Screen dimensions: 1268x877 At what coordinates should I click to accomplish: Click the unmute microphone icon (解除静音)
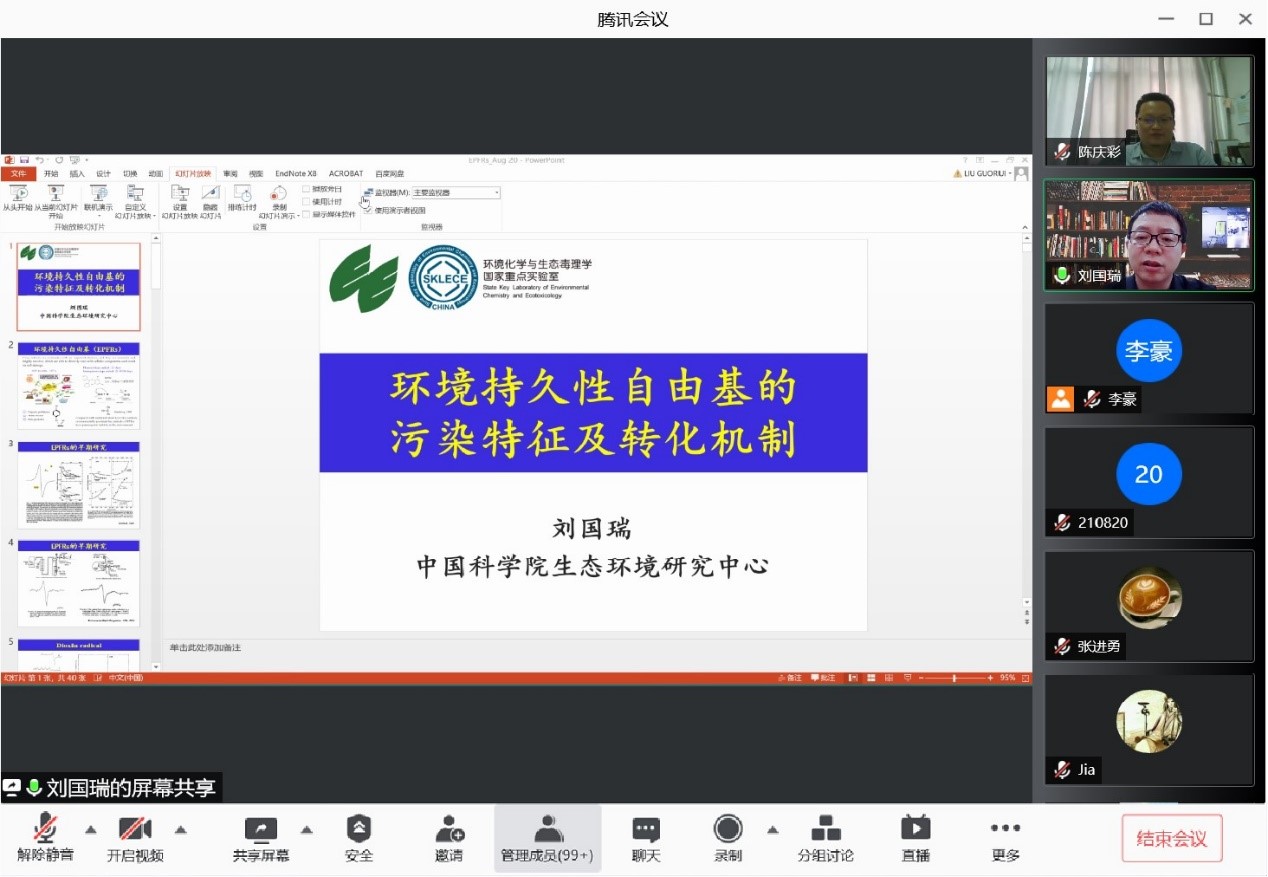click(45, 829)
